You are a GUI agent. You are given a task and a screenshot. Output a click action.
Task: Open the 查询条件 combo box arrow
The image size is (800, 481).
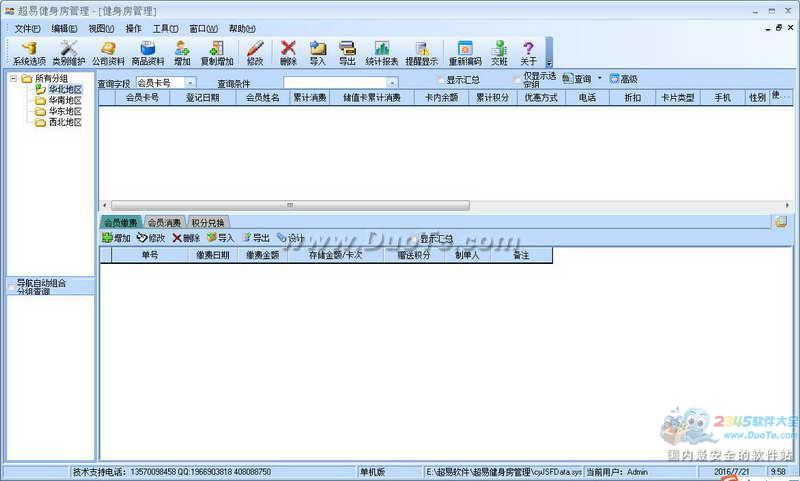[392, 83]
